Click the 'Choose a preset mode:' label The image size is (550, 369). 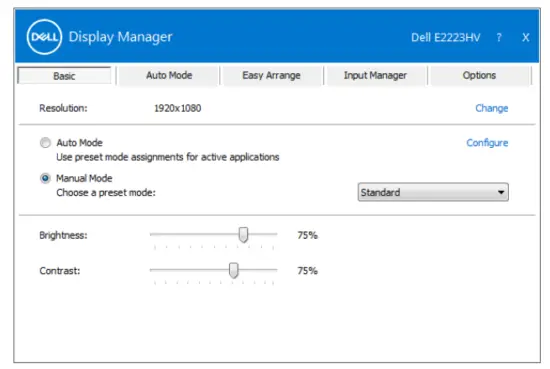[106, 193]
